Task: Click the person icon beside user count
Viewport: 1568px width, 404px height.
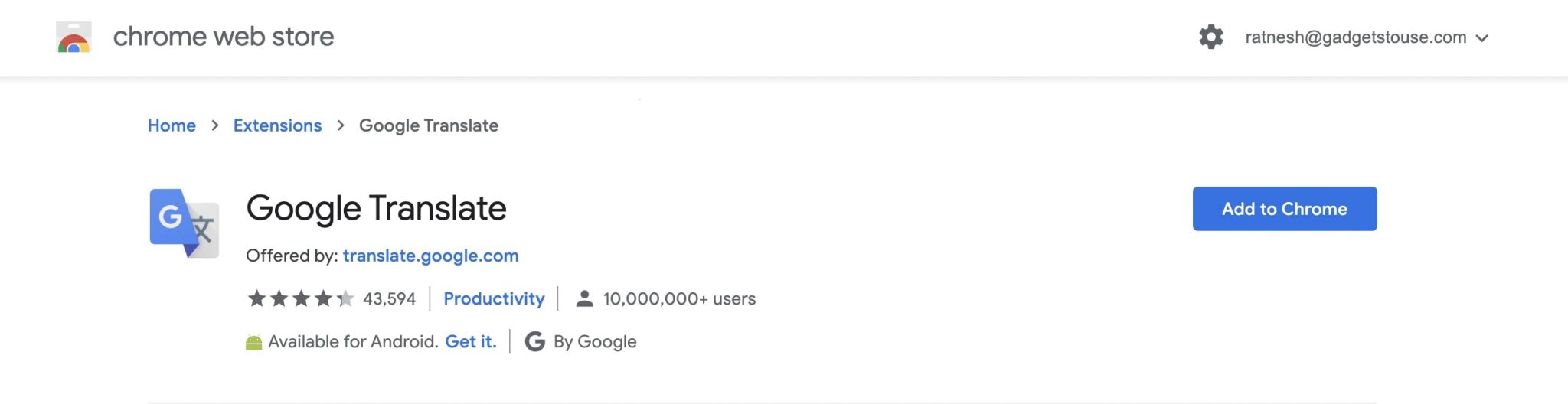Action: [x=584, y=298]
